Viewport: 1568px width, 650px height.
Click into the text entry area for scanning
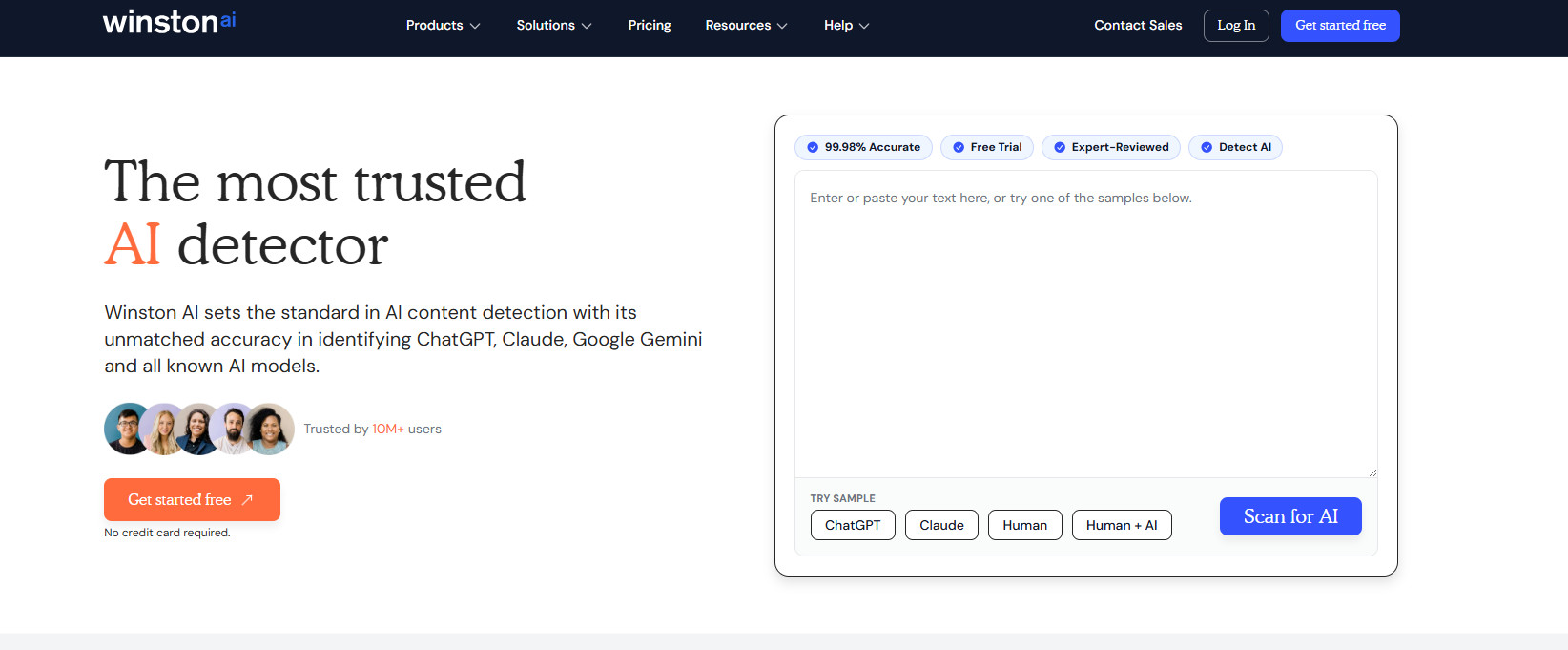coord(1086,324)
